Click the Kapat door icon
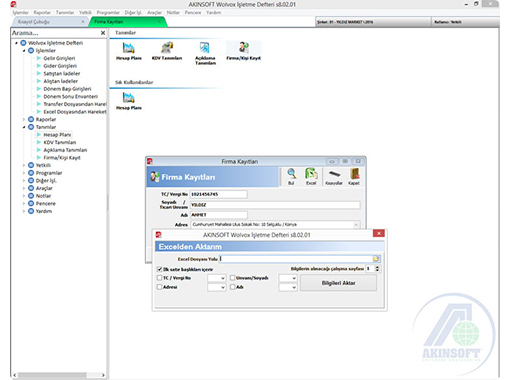Screen dimensions: 510x380 pyautogui.click(x=354, y=177)
